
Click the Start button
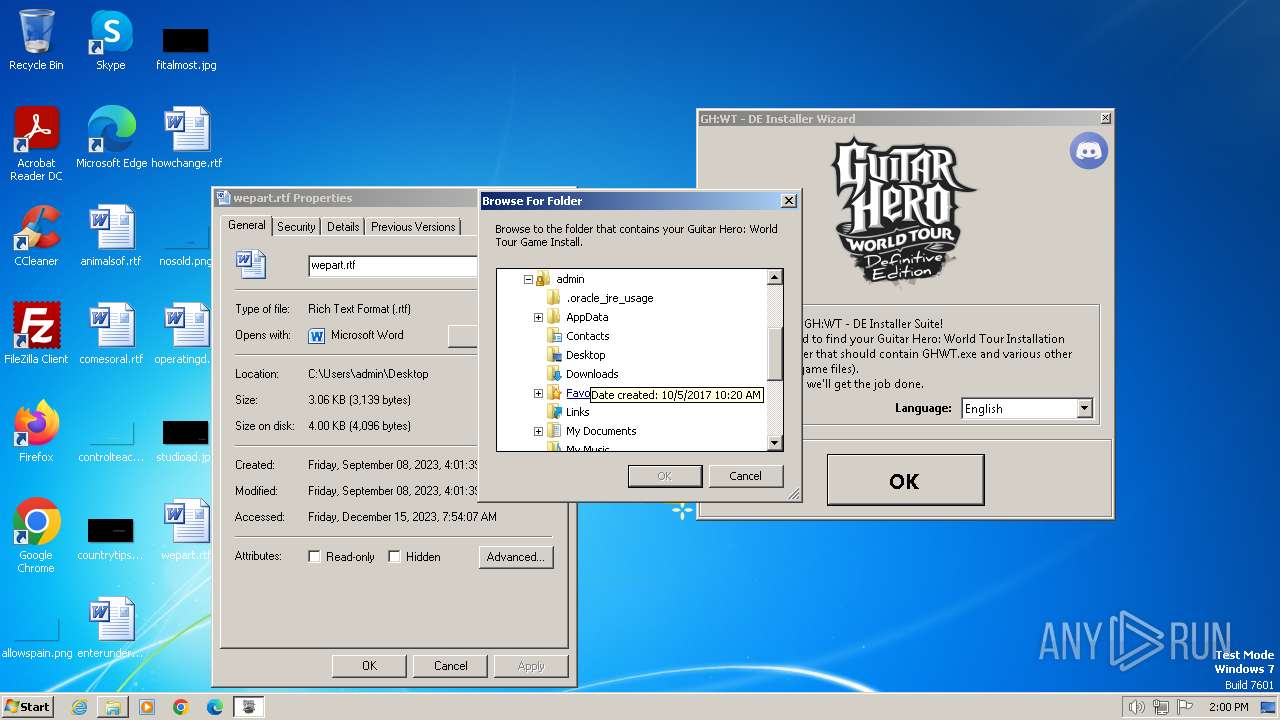pyautogui.click(x=27, y=707)
